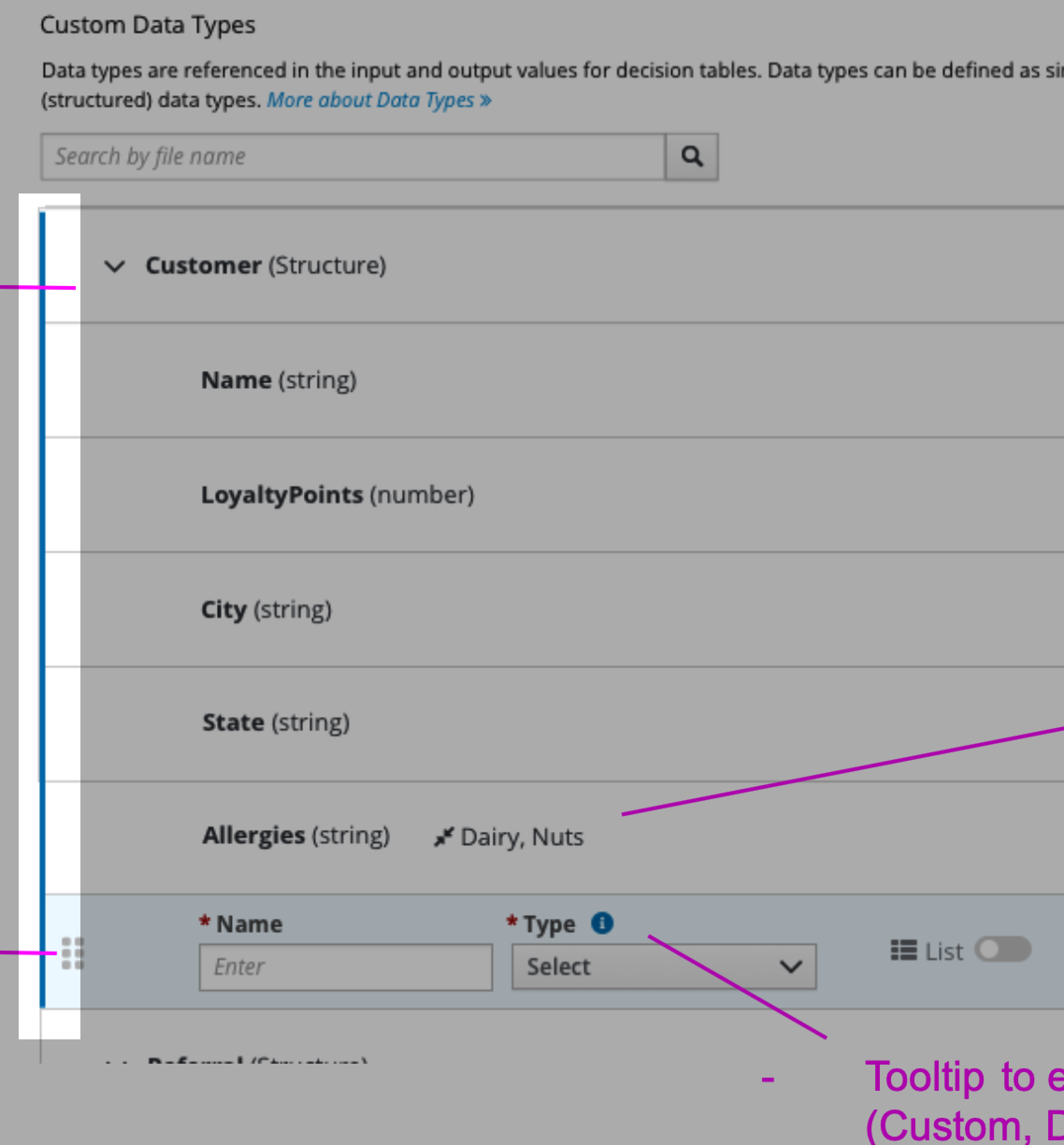
Task: Click the List icon beside the switch
Action: tap(903, 950)
